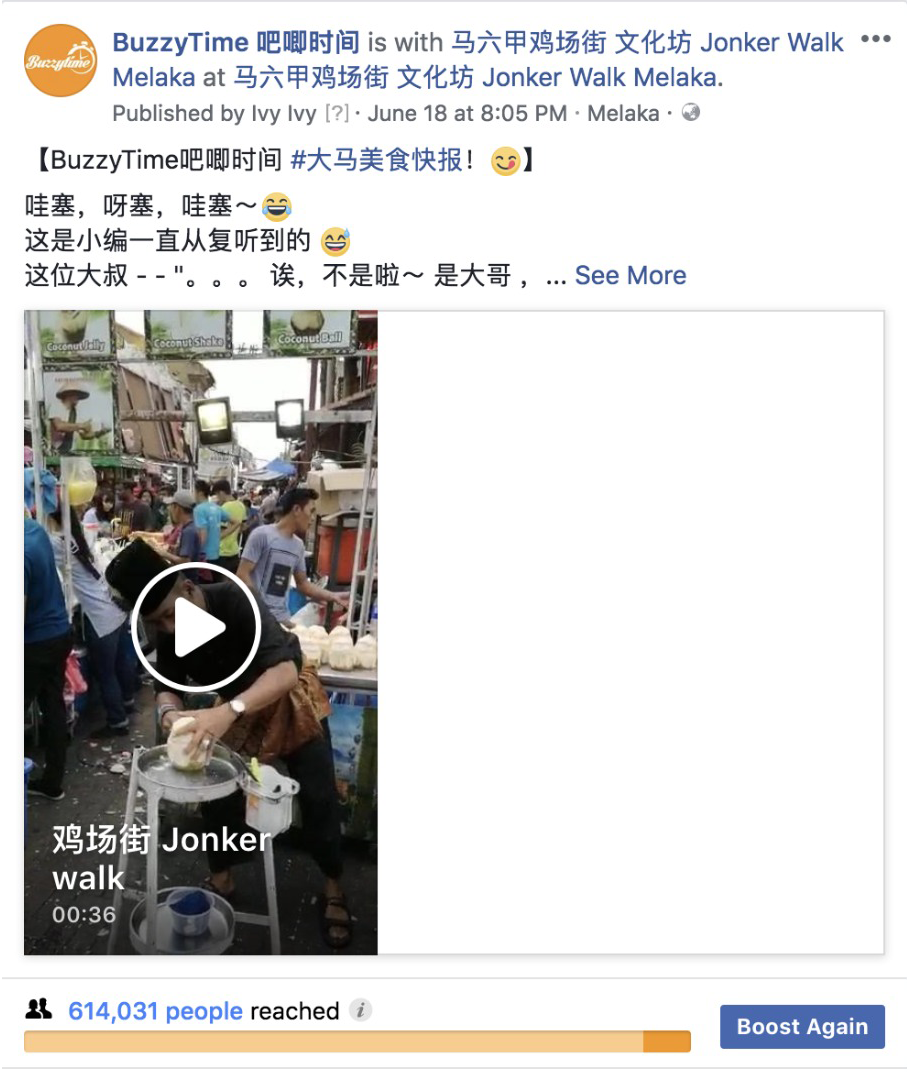Click the globe public privacy icon

coord(691,112)
